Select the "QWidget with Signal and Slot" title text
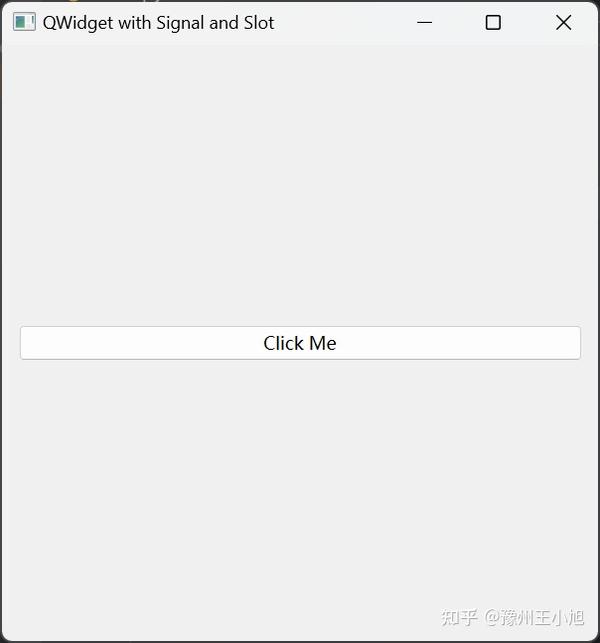Screen dimensions: 600x643 pyautogui.click(x=158, y=23)
